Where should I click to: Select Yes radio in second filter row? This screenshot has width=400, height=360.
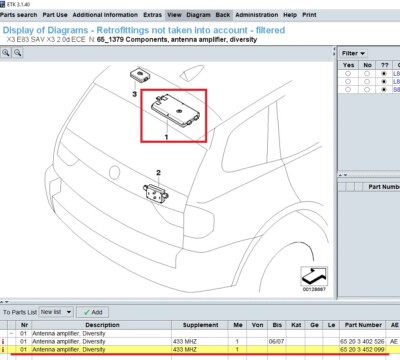click(x=348, y=81)
